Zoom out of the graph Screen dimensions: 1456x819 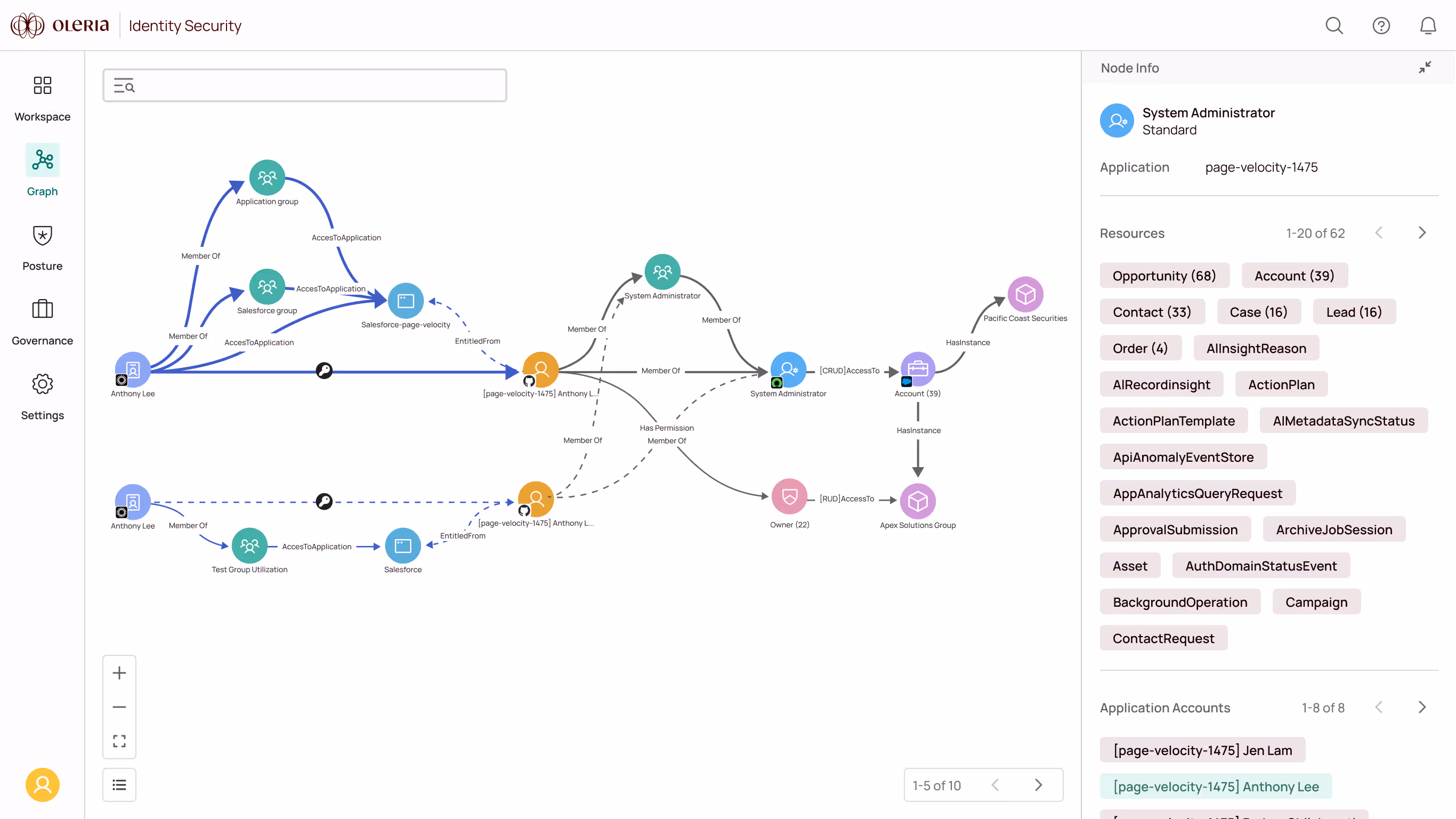(119, 707)
